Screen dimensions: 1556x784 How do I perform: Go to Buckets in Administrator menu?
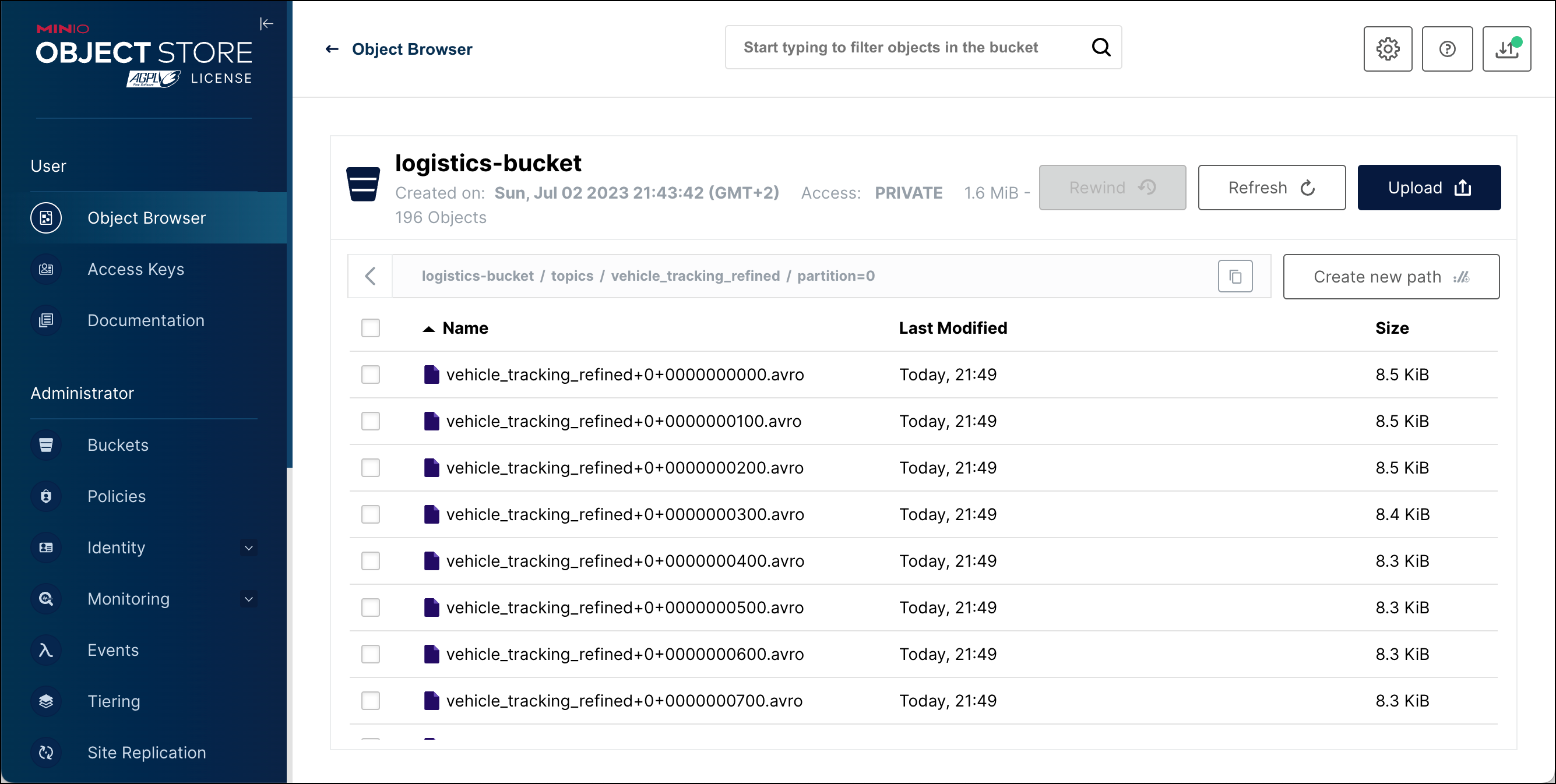(118, 446)
